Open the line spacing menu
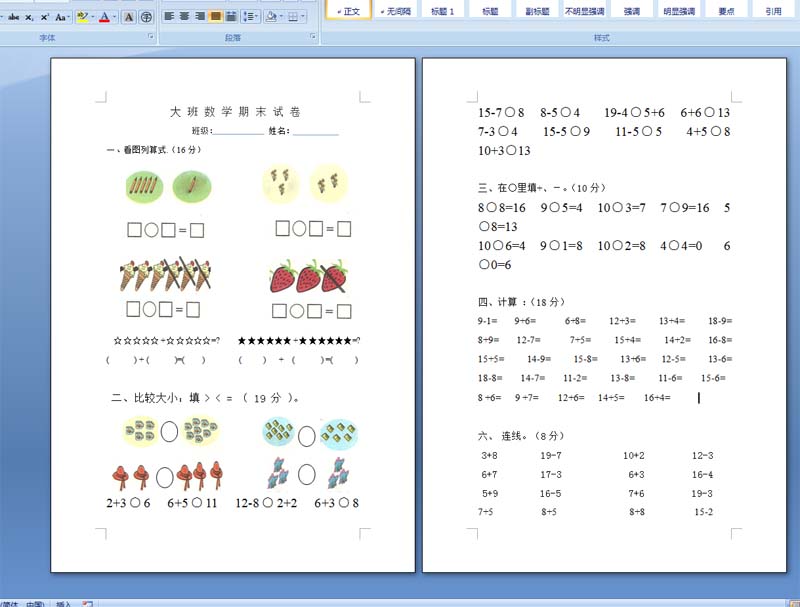 pyautogui.click(x=251, y=17)
